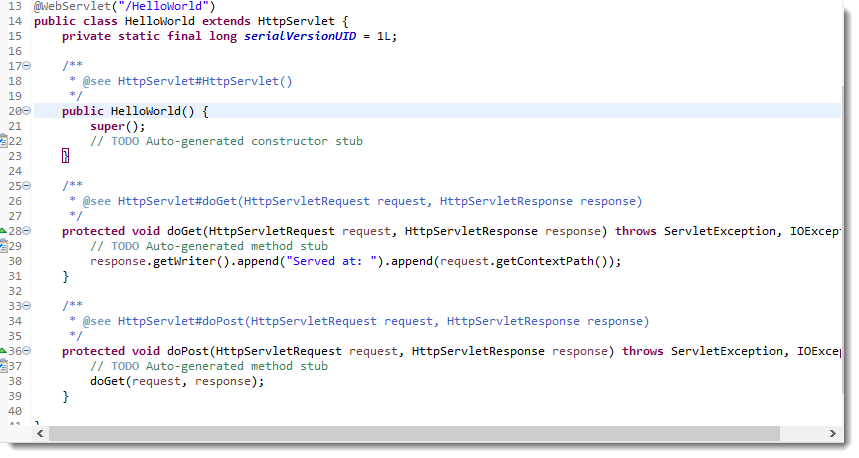Click the green override indicator on line 36
859x458 pixels.
3,351
